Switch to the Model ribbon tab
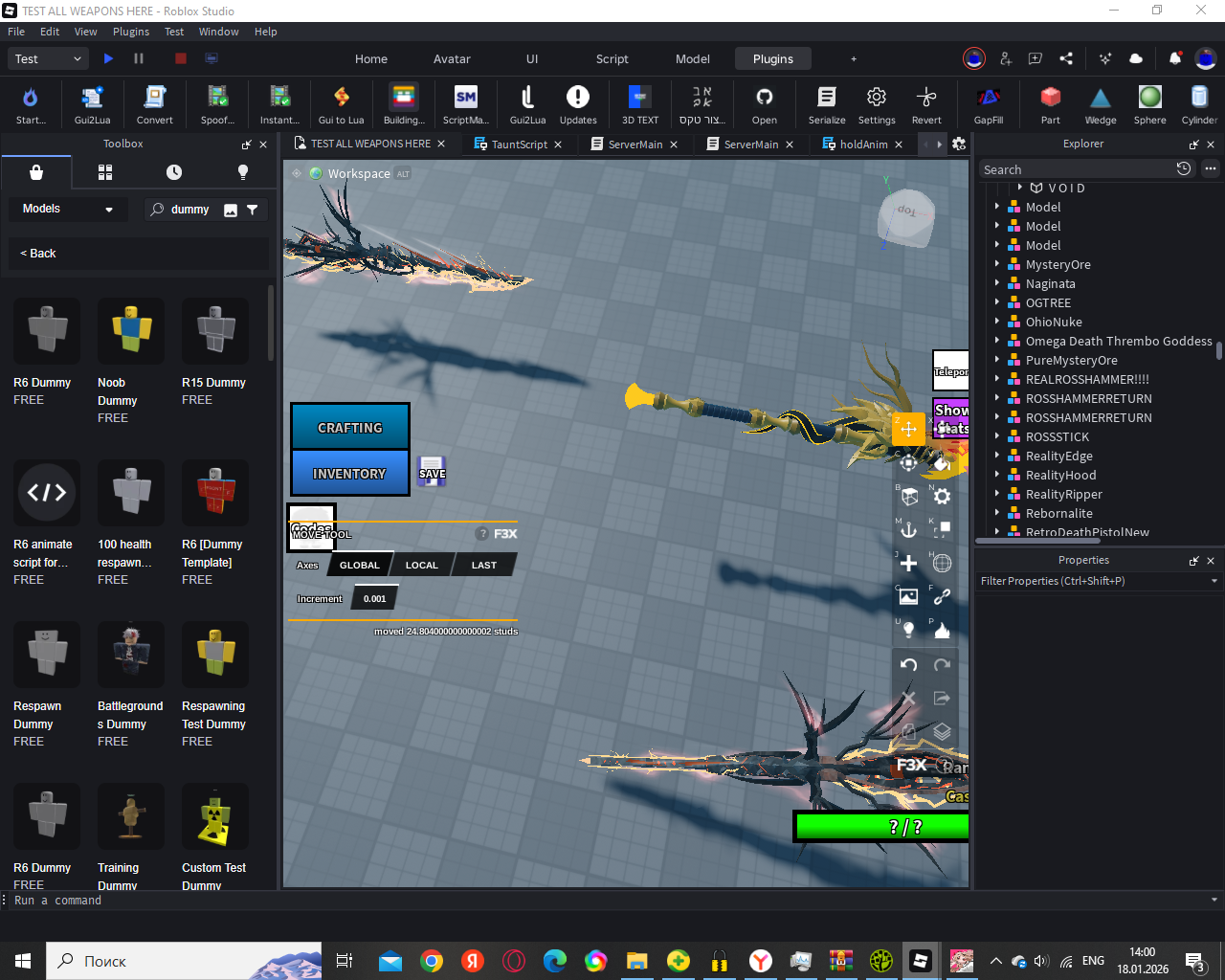Viewport: 1225px width, 980px height. click(693, 58)
